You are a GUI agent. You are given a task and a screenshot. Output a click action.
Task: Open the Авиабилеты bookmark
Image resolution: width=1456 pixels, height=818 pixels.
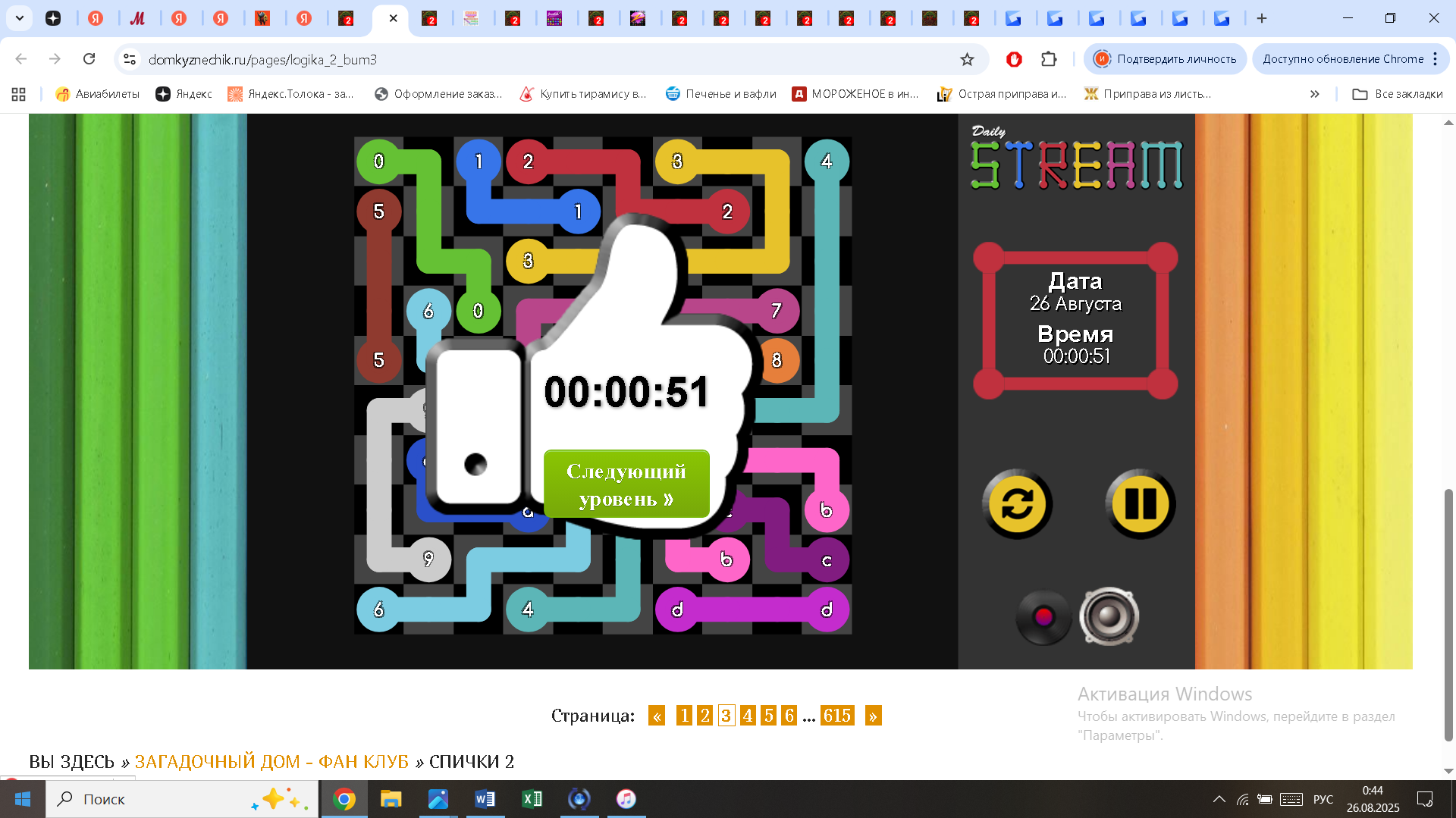pyautogui.click(x=97, y=94)
